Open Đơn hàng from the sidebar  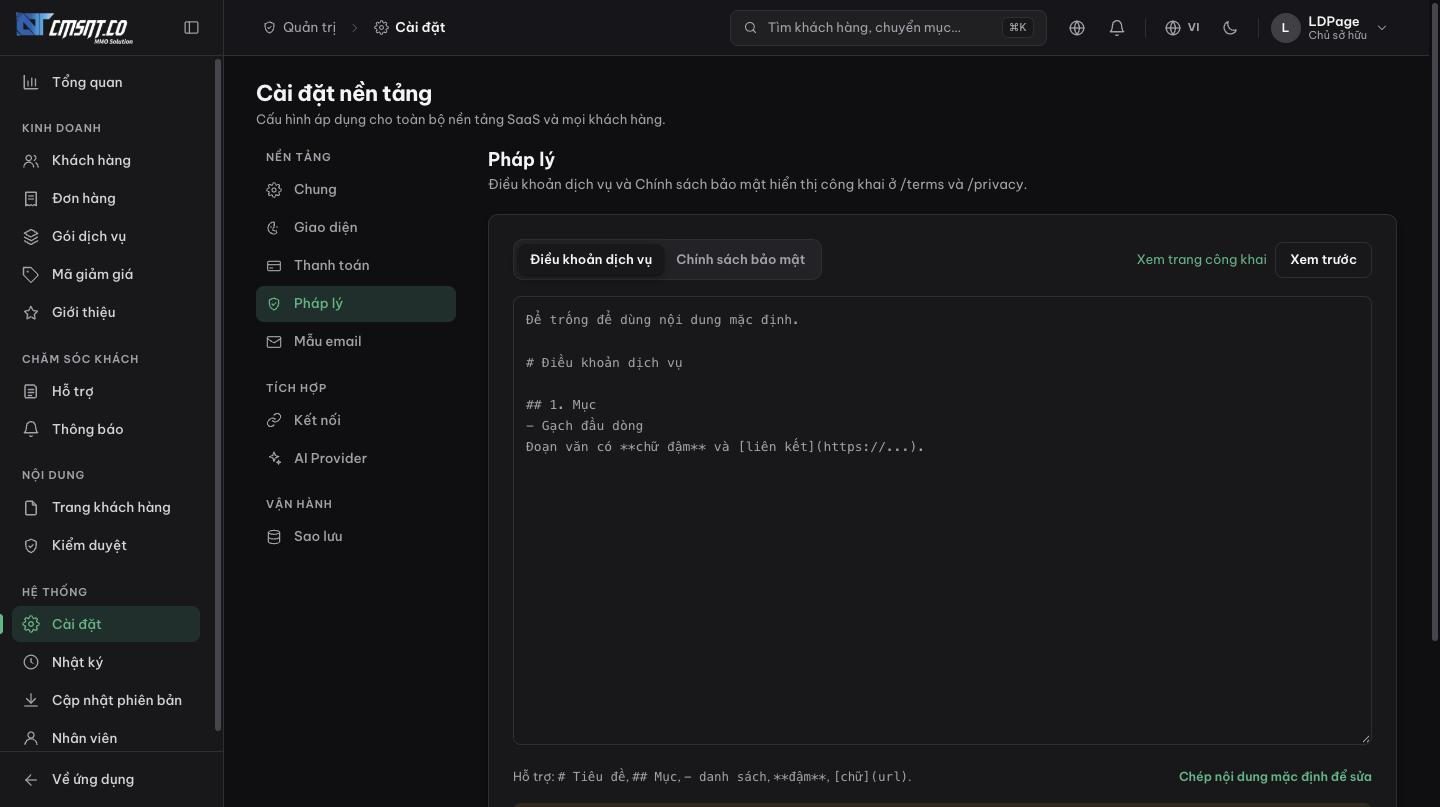tap(106, 198)
